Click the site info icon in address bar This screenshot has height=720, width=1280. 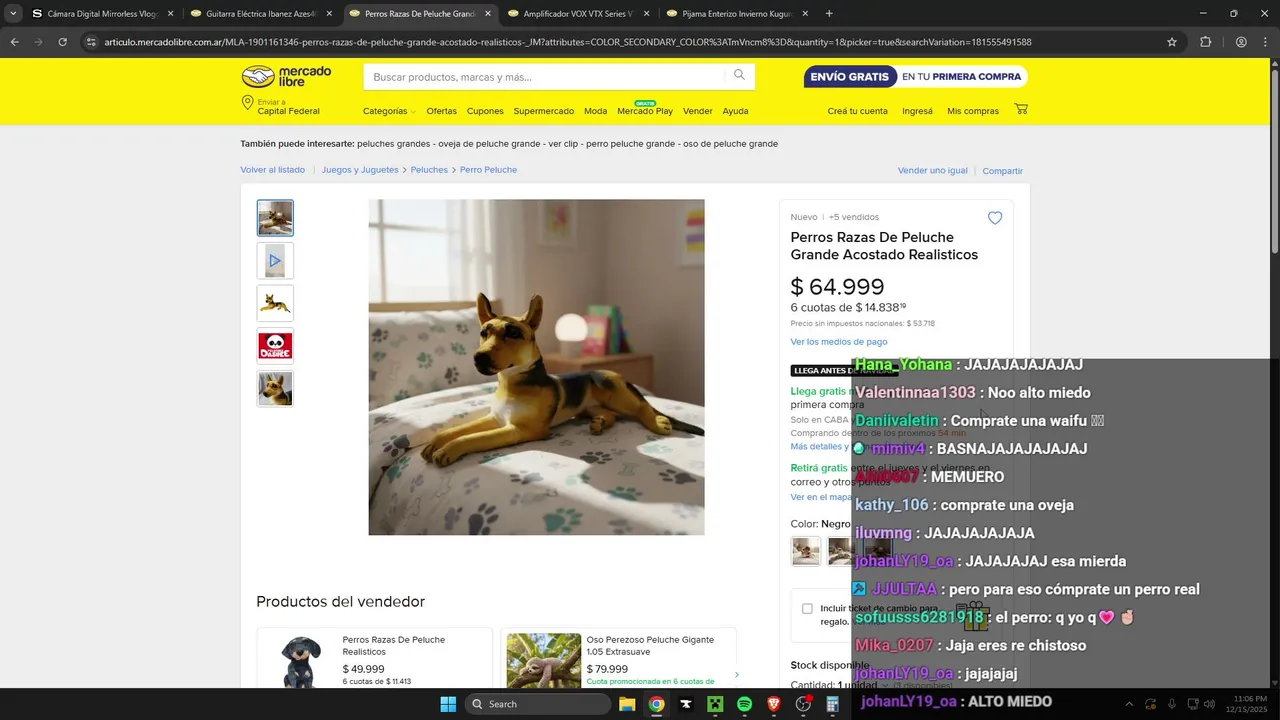(91, 42)
